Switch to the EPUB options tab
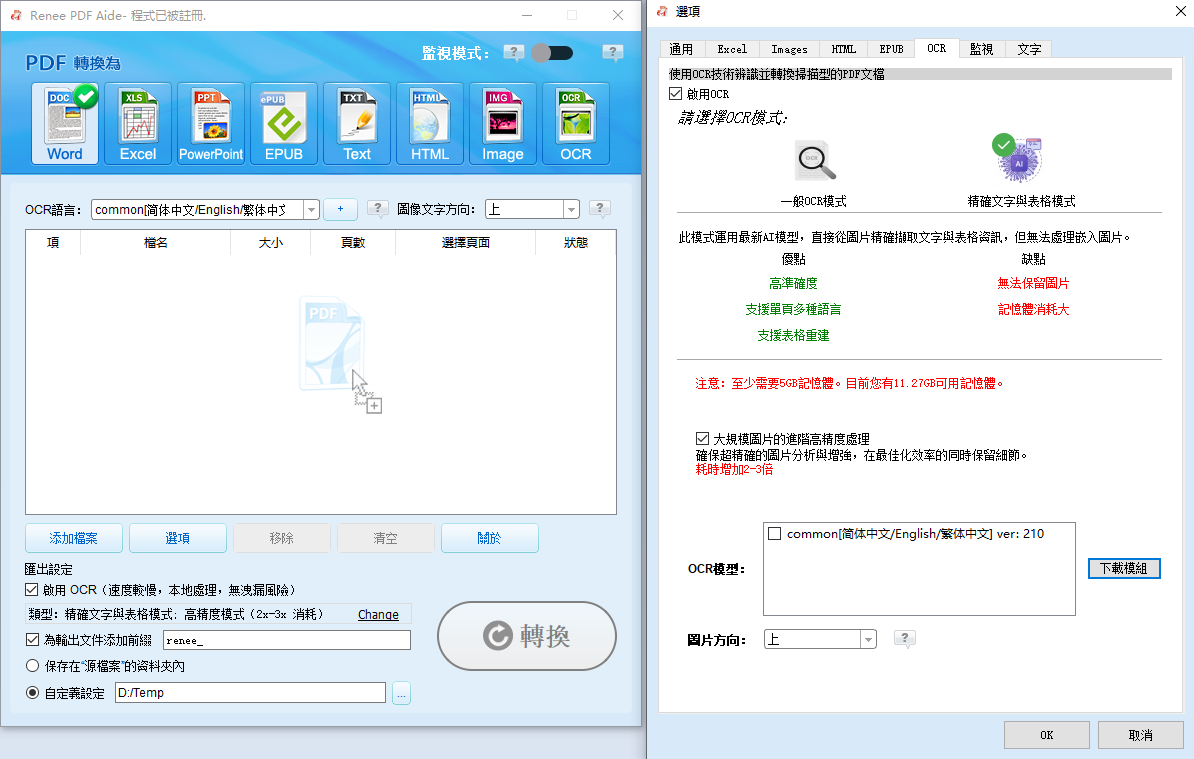This screenshot has height=759, width=1194. point(891,49)
